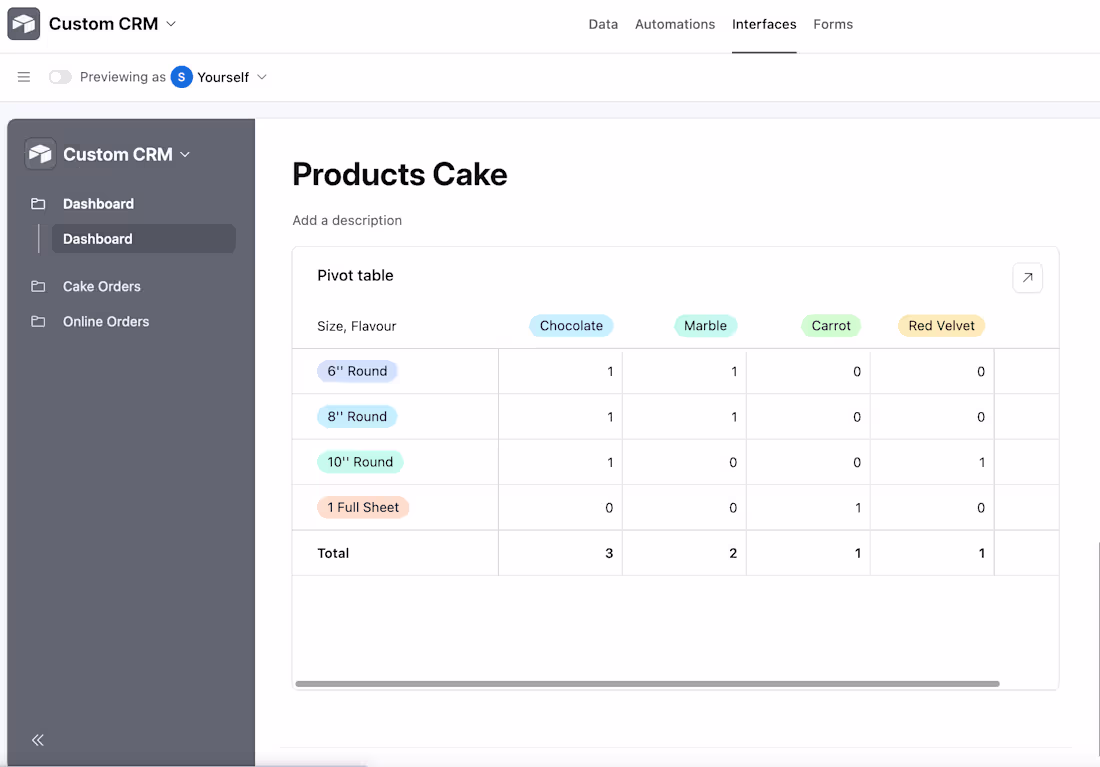
Task: Open the sidebar hamburger menu icon
Action: point(24,76)
